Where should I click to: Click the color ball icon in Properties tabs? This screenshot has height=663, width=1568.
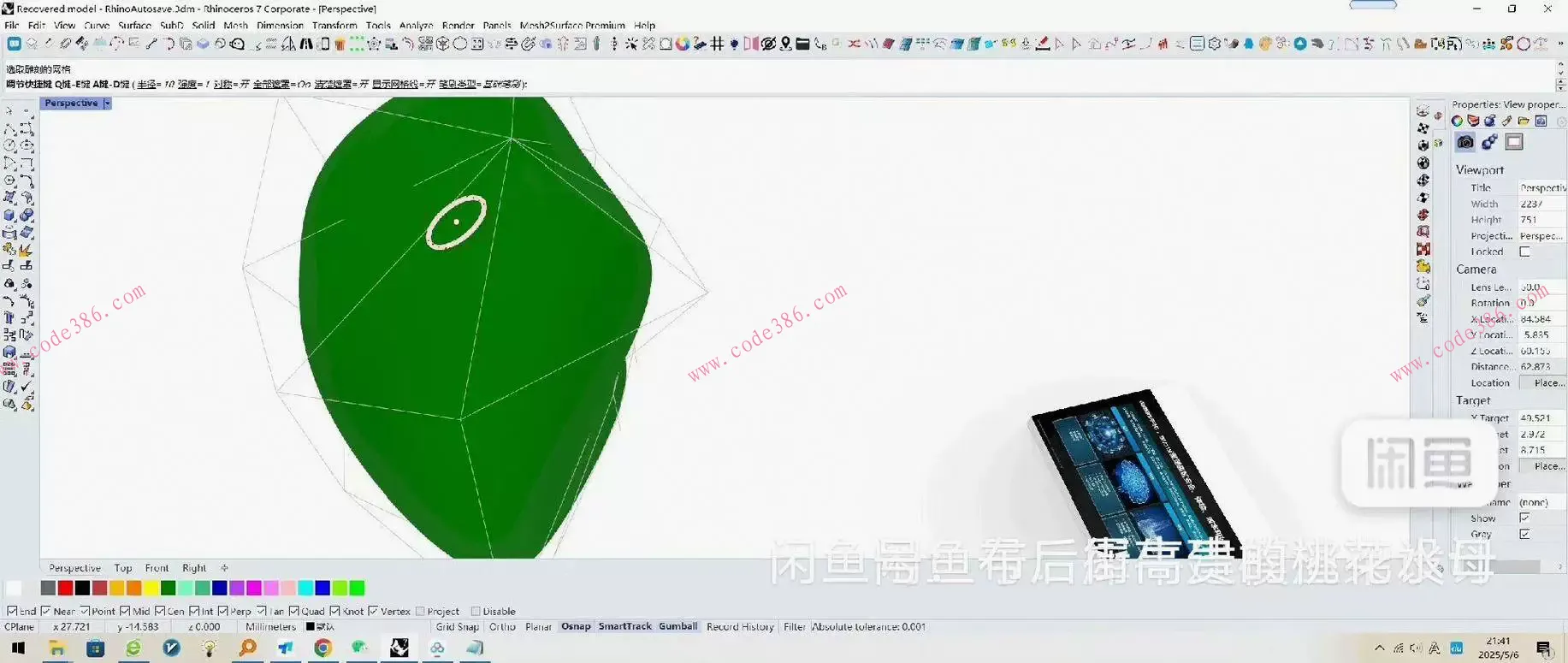coord(1457,121)
